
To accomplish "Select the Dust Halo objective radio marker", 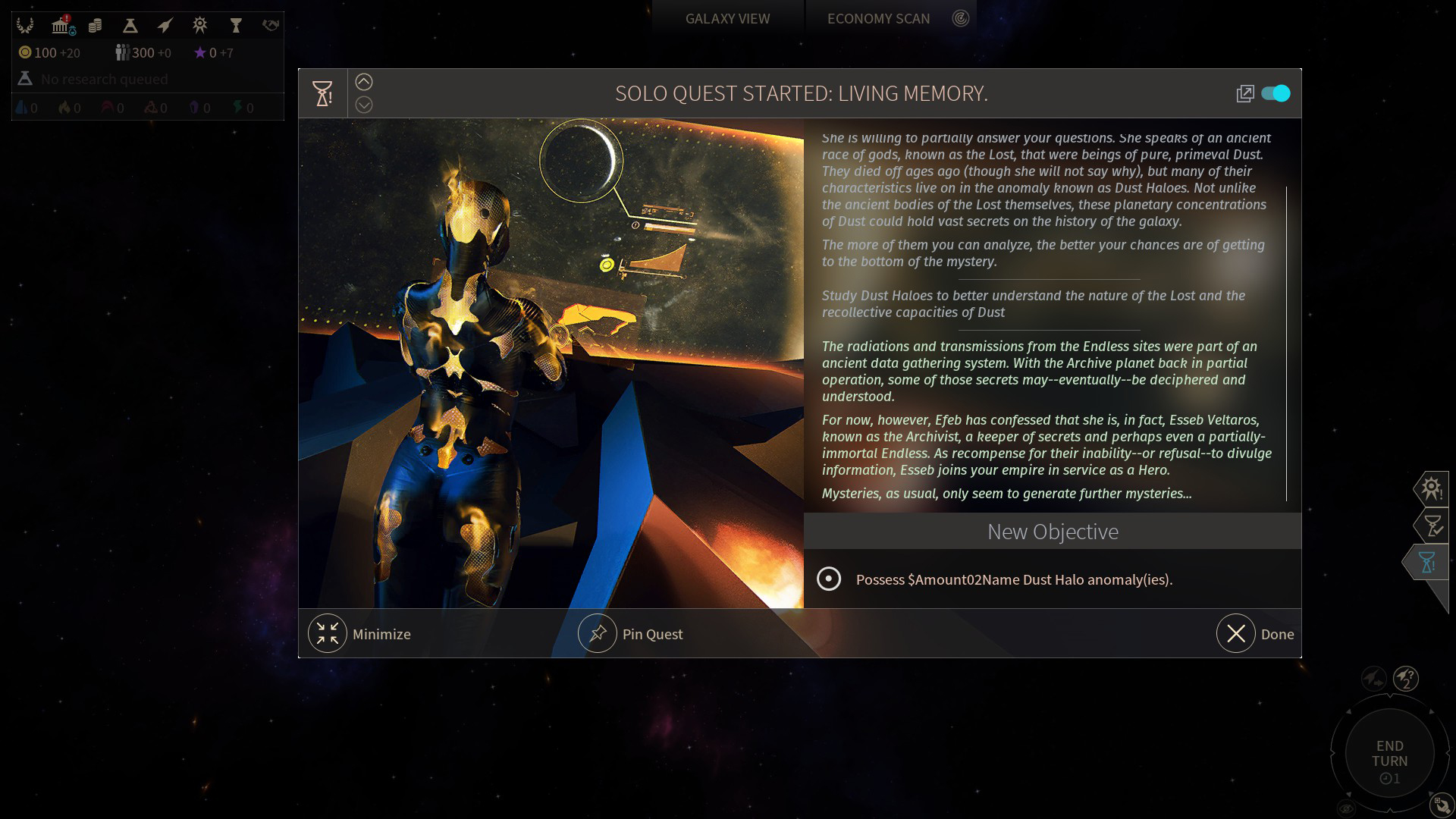I will tap(829, 579).
